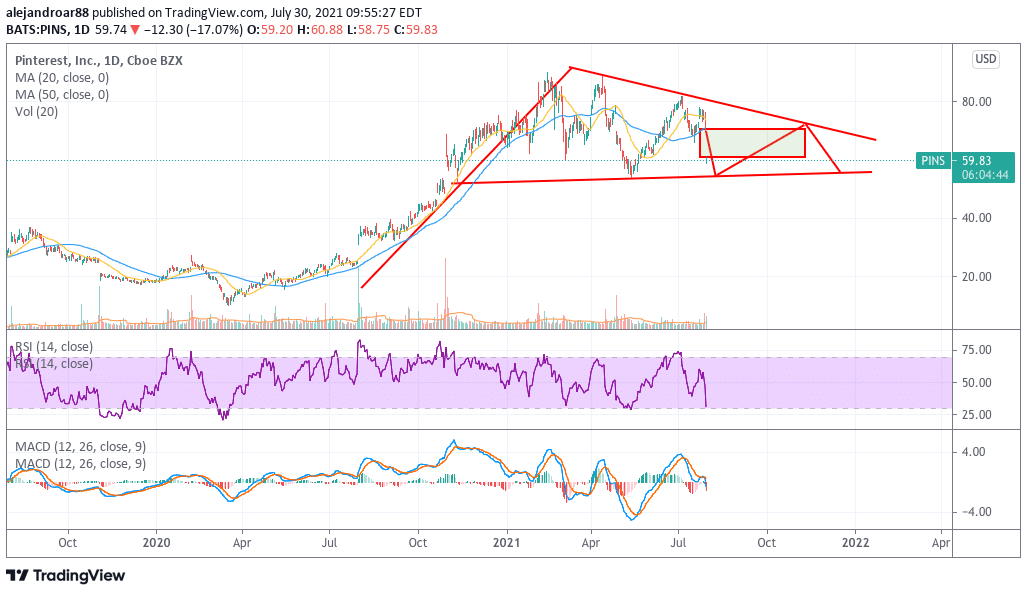
Task: Click the C:59.83 close value
Action: 416,30
